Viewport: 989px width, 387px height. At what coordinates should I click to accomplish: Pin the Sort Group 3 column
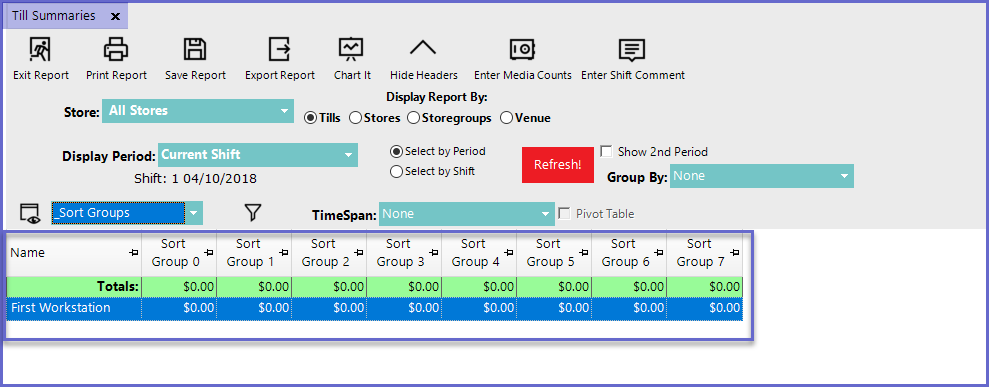pos(434,253)
